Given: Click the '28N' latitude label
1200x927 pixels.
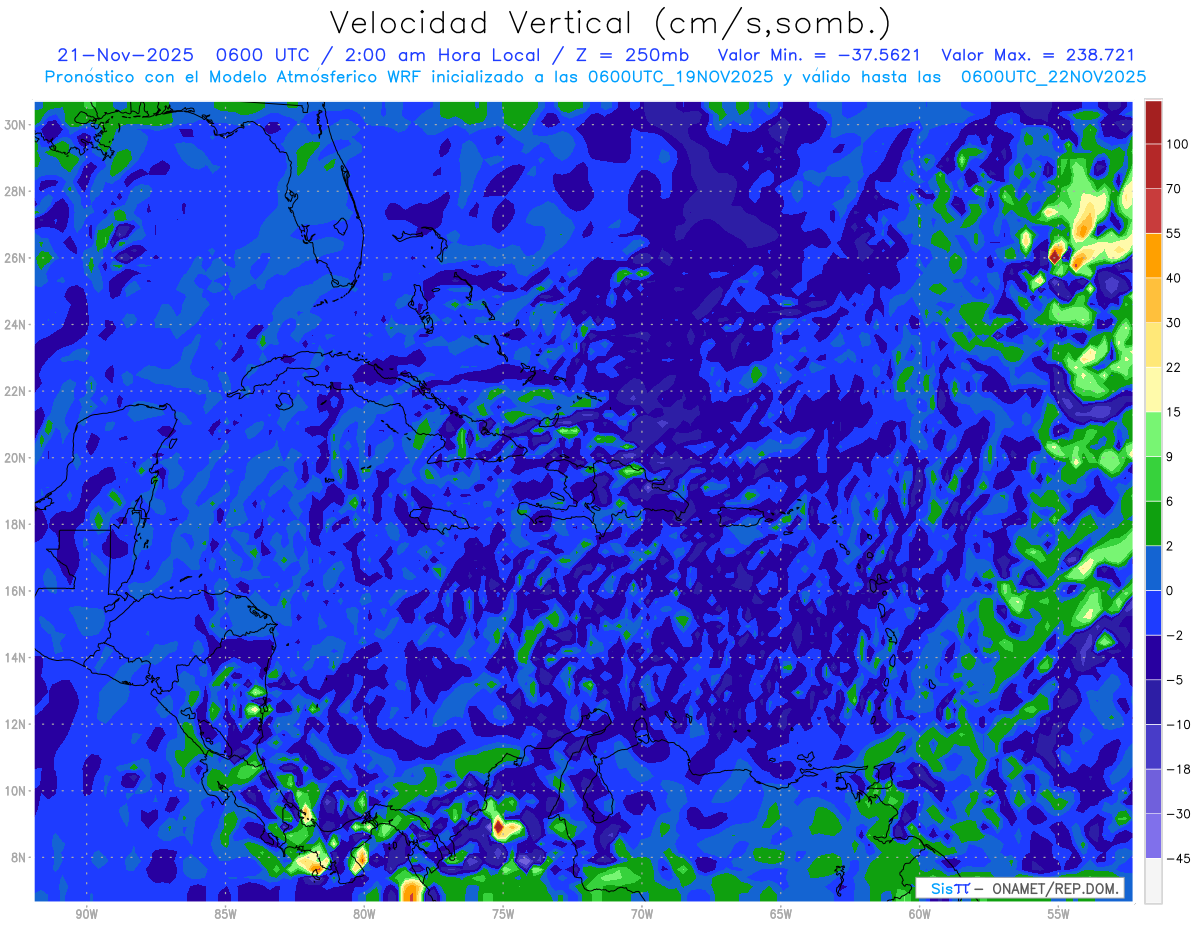Looking at the screenshot, I should click(x=15, y=191).
